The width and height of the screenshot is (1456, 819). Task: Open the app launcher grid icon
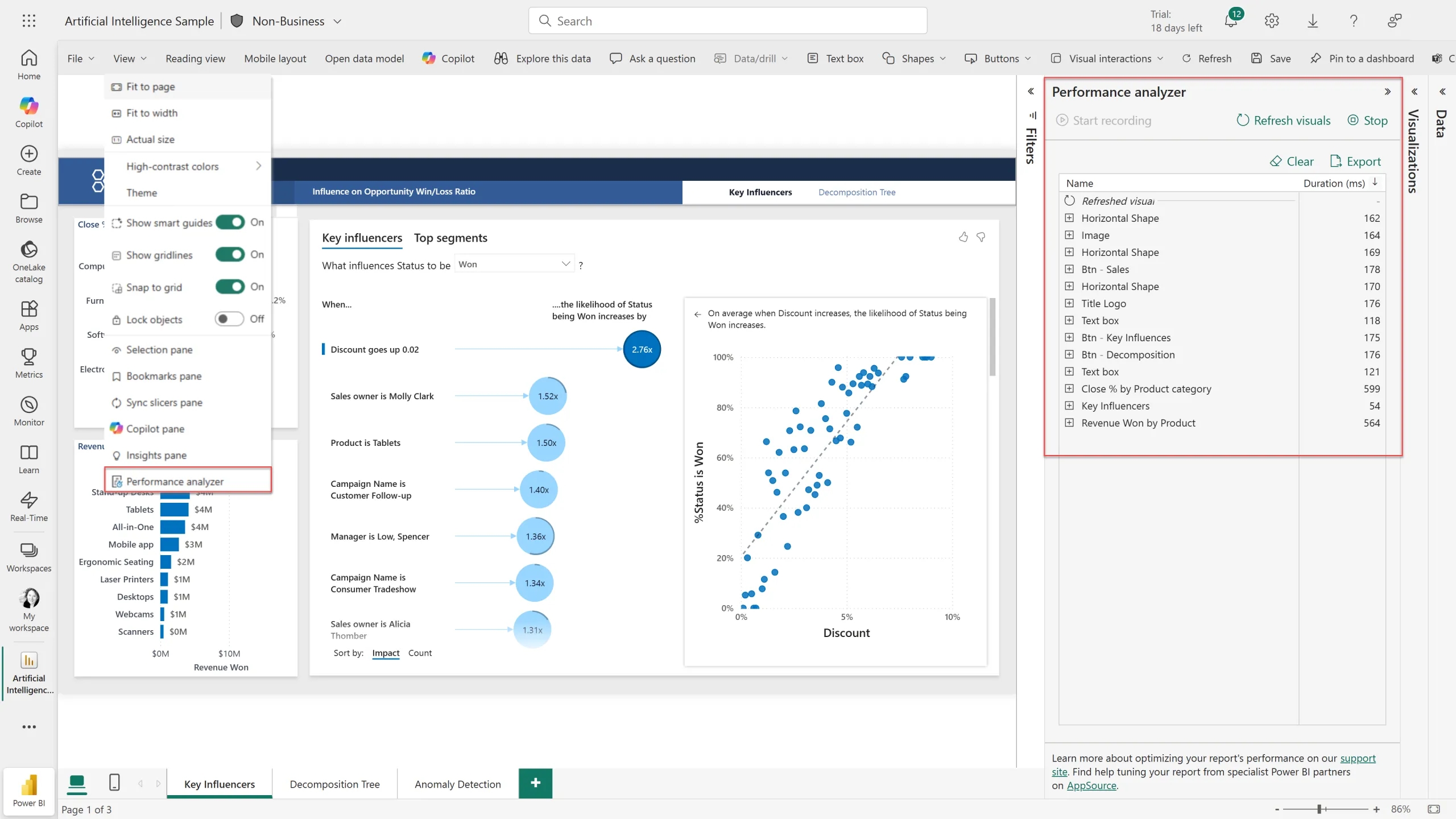[29, 21]
